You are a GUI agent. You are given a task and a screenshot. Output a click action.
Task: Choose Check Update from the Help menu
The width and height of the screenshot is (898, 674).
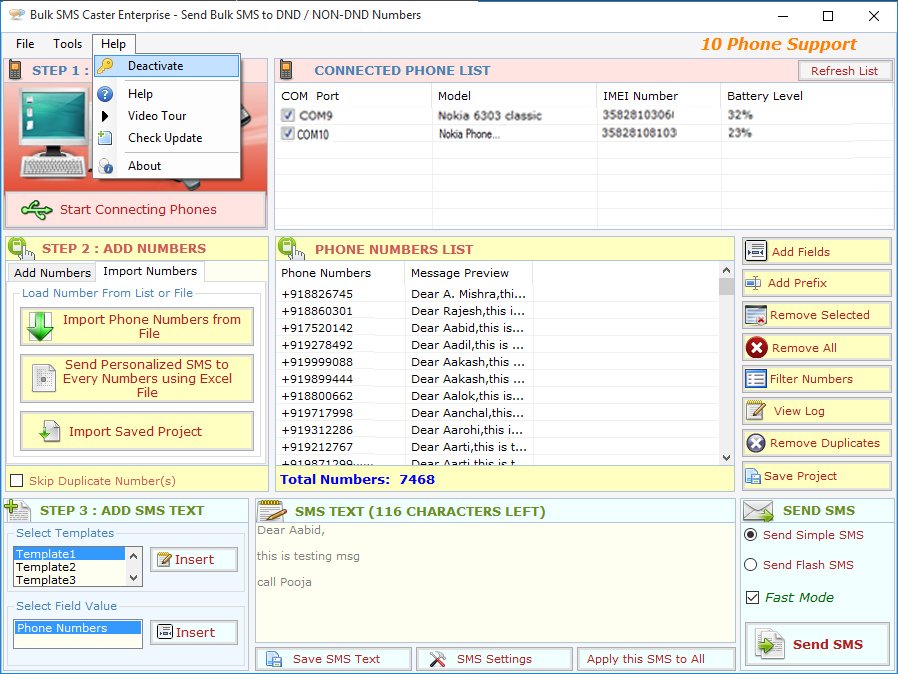click(167, 138)
